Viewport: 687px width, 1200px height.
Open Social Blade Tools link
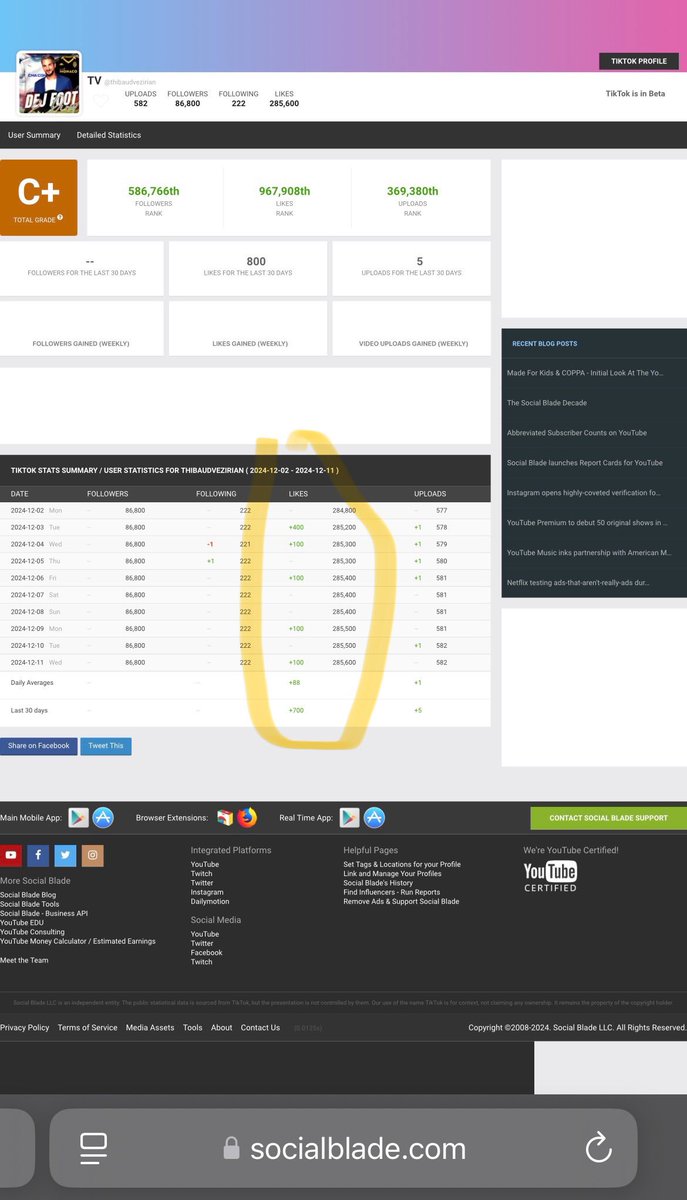pyautogui.click(x=30, y=904)
